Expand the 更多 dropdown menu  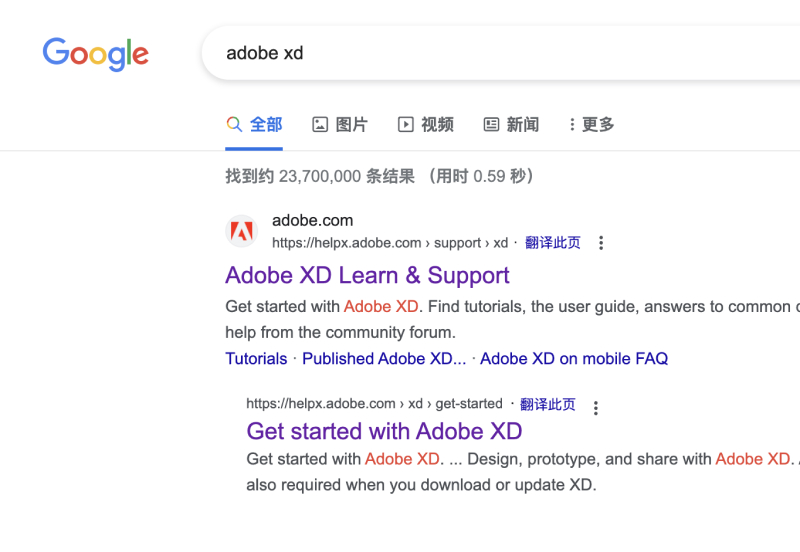591,125
